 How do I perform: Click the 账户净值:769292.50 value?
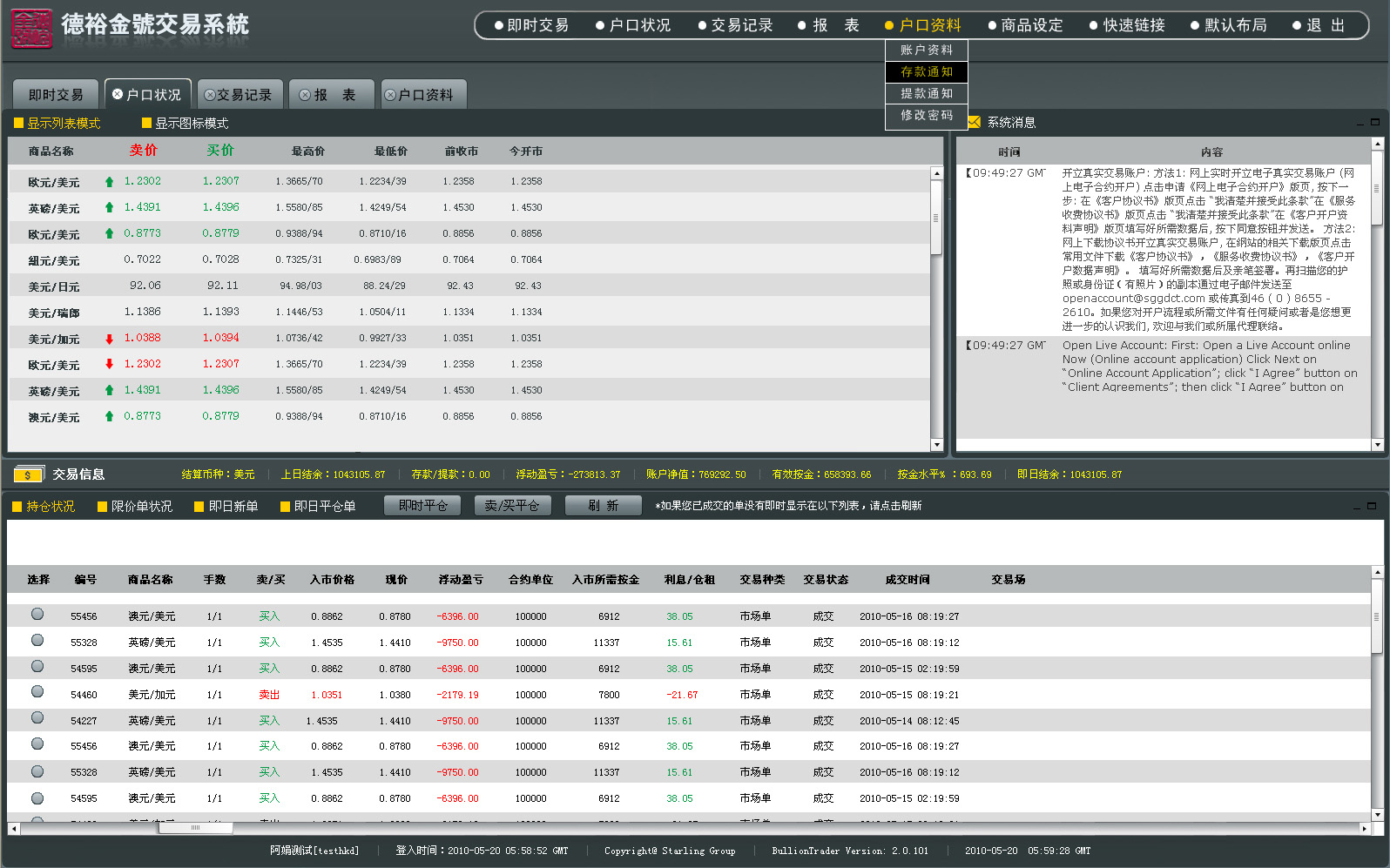(x=696, y=474)
